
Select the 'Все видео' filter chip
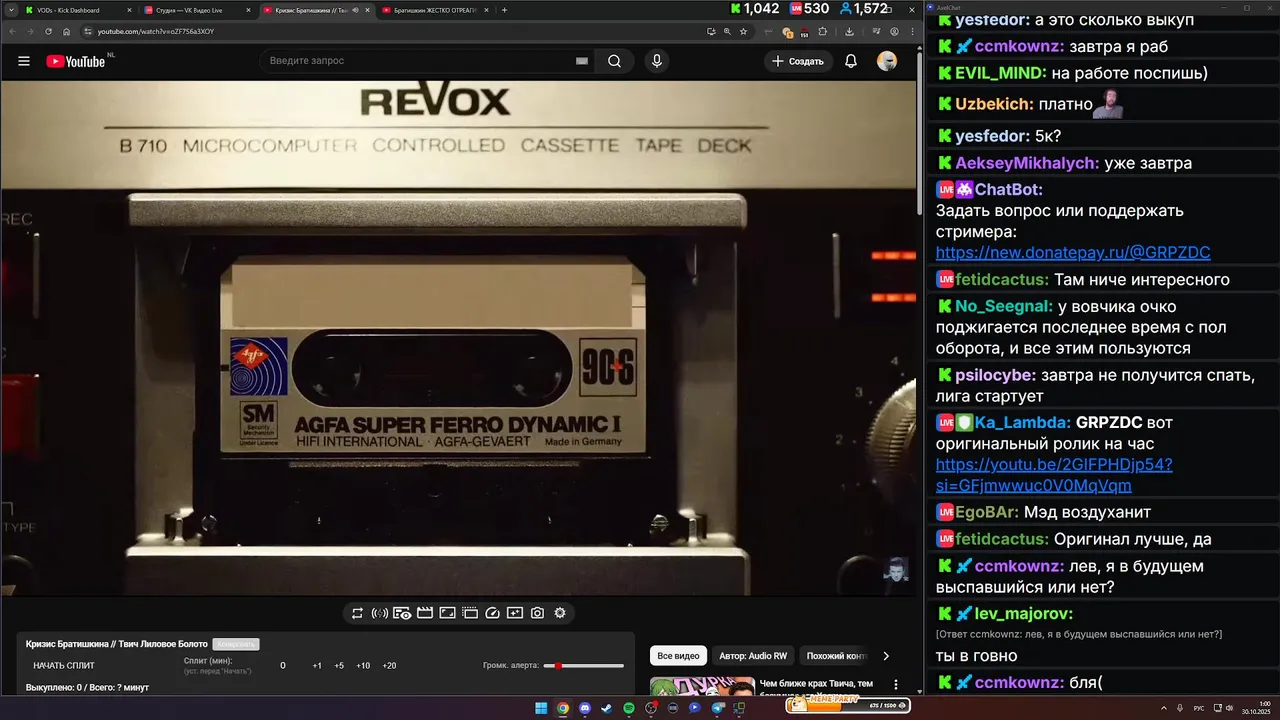coord(678,656)
